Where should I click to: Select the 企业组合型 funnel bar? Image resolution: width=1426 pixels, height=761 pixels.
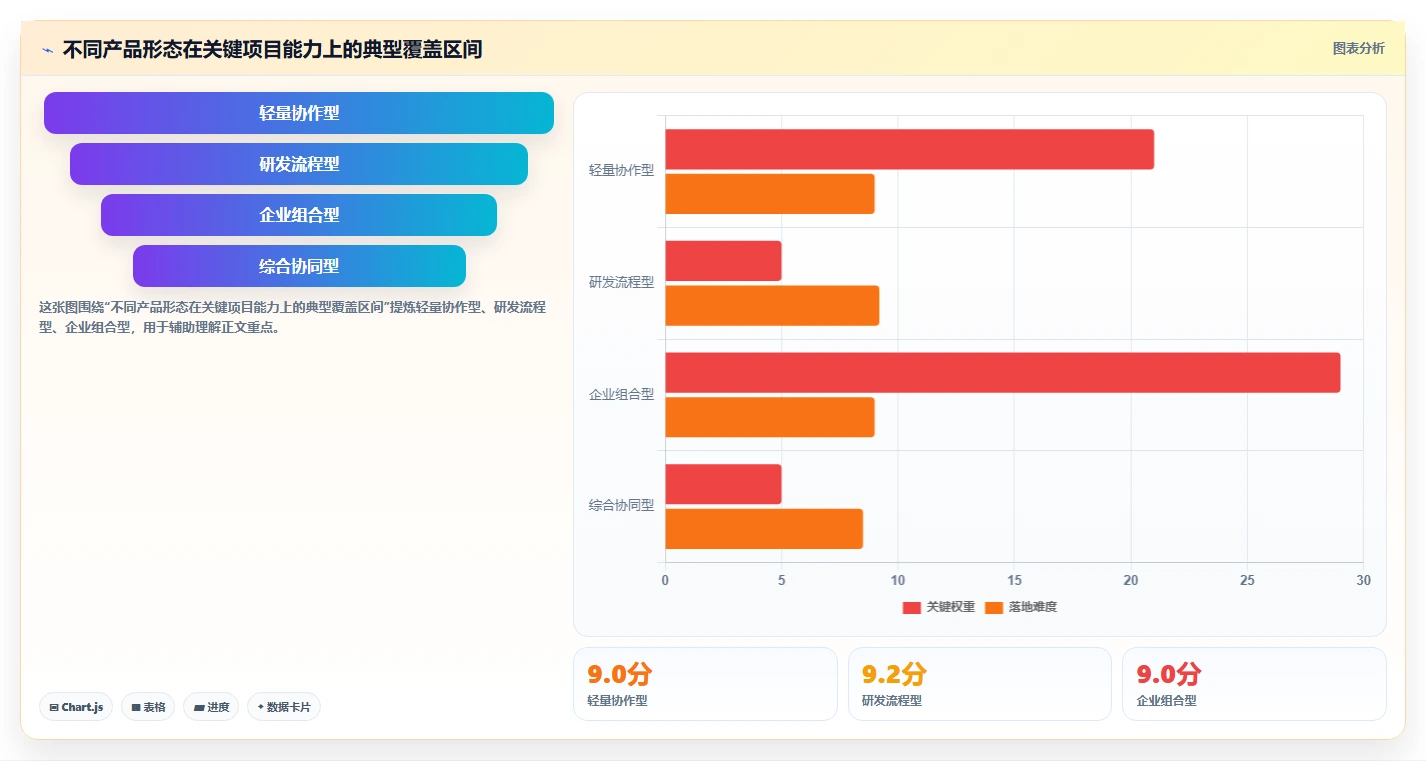[299, 215]
